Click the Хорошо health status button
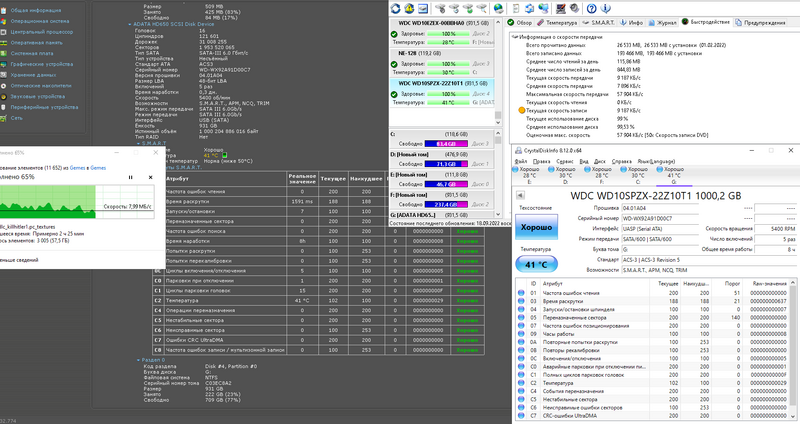Image resolution: width=800 pixels, height=424 pixels. click(536, 227)
